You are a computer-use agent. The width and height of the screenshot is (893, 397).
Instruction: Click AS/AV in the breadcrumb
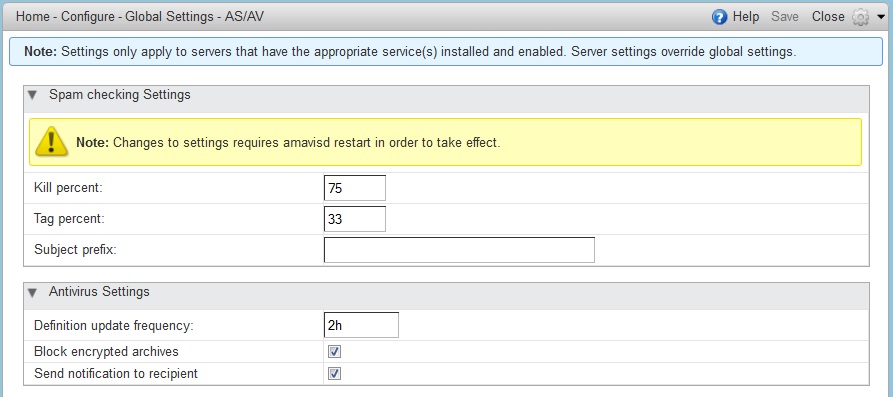pyautogui.click(x=244, y=17)
